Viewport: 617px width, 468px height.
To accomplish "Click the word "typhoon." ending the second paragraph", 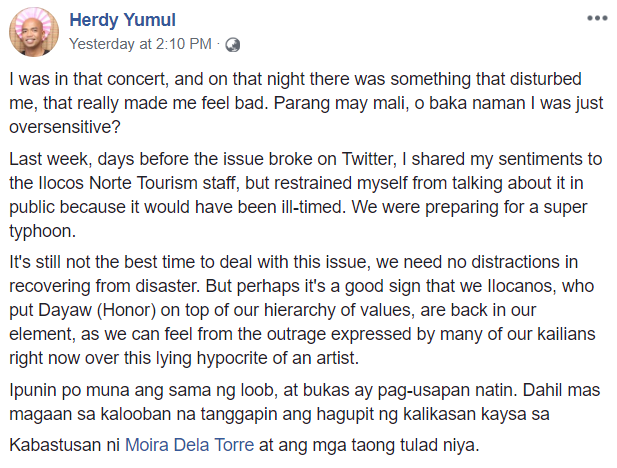I will click(x=42, y=231).
